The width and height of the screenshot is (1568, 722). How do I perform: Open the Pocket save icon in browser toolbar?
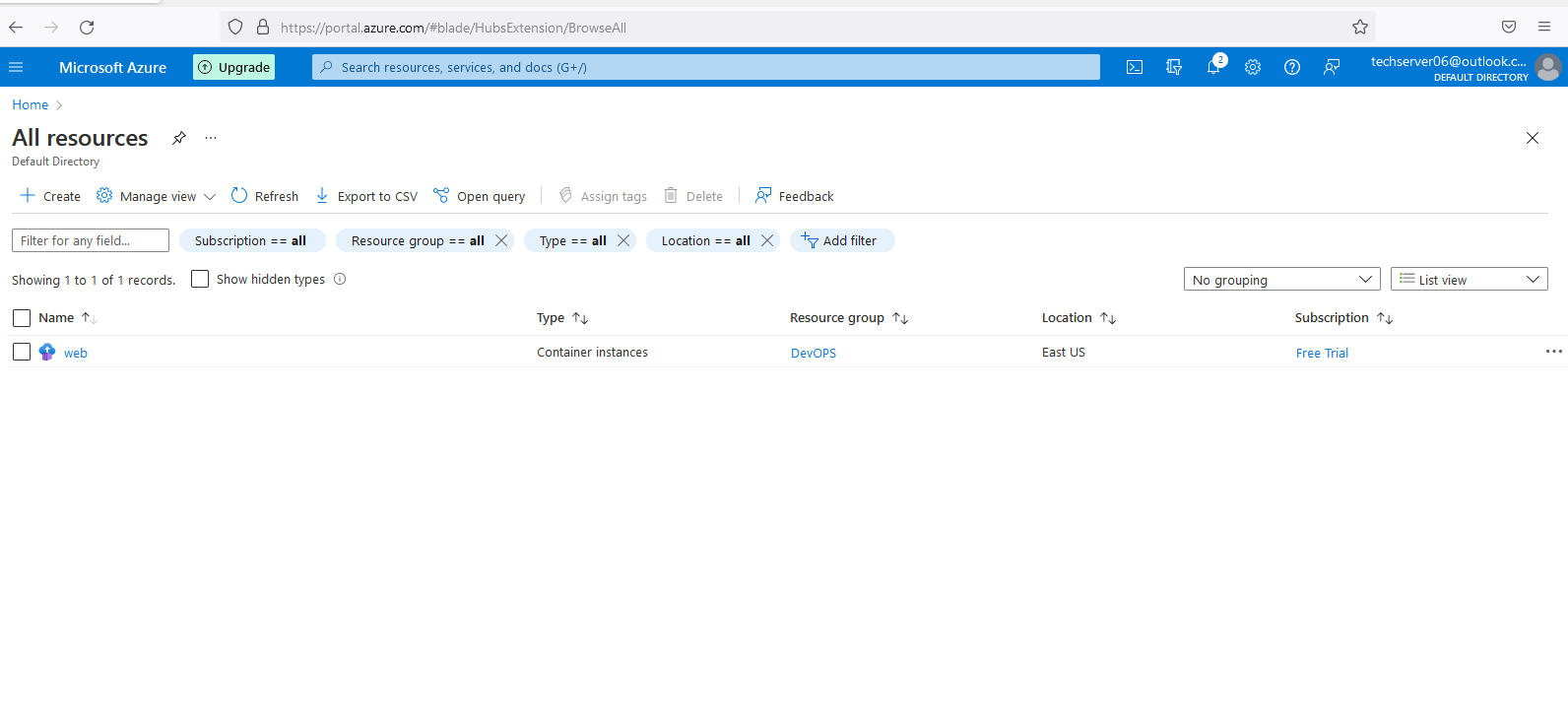point(1509,28)
